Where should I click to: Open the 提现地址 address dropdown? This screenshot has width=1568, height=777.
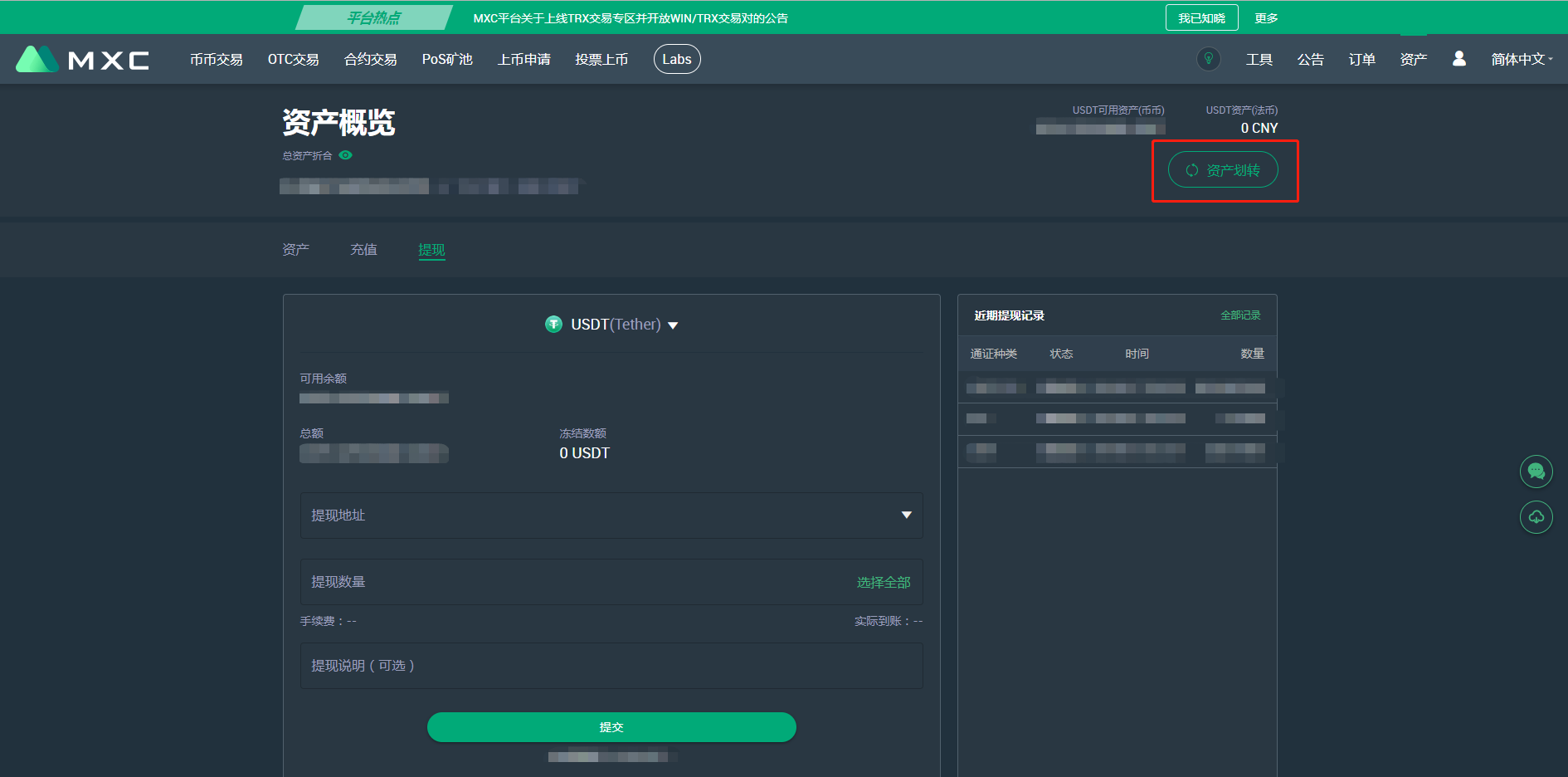[x=906, y=516]
